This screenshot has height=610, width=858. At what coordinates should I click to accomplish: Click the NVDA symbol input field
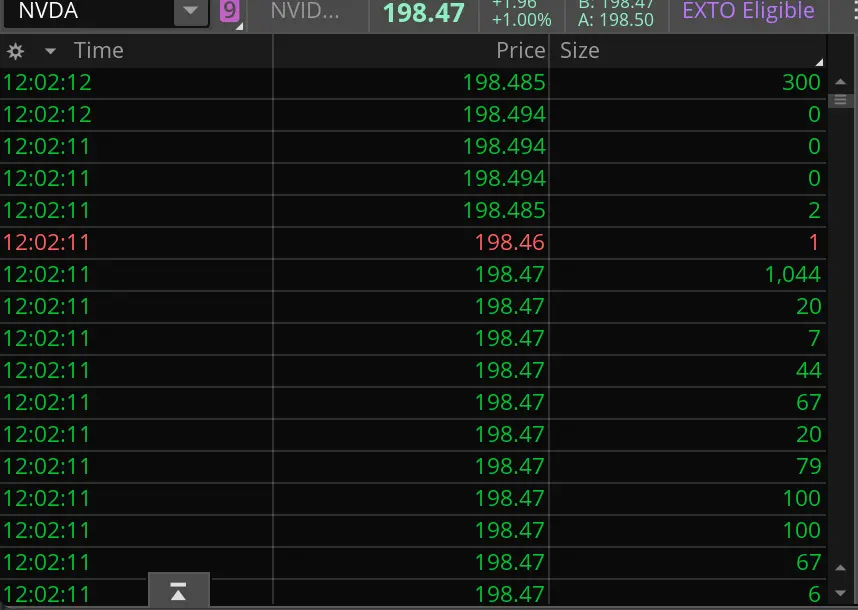[89, 11]
